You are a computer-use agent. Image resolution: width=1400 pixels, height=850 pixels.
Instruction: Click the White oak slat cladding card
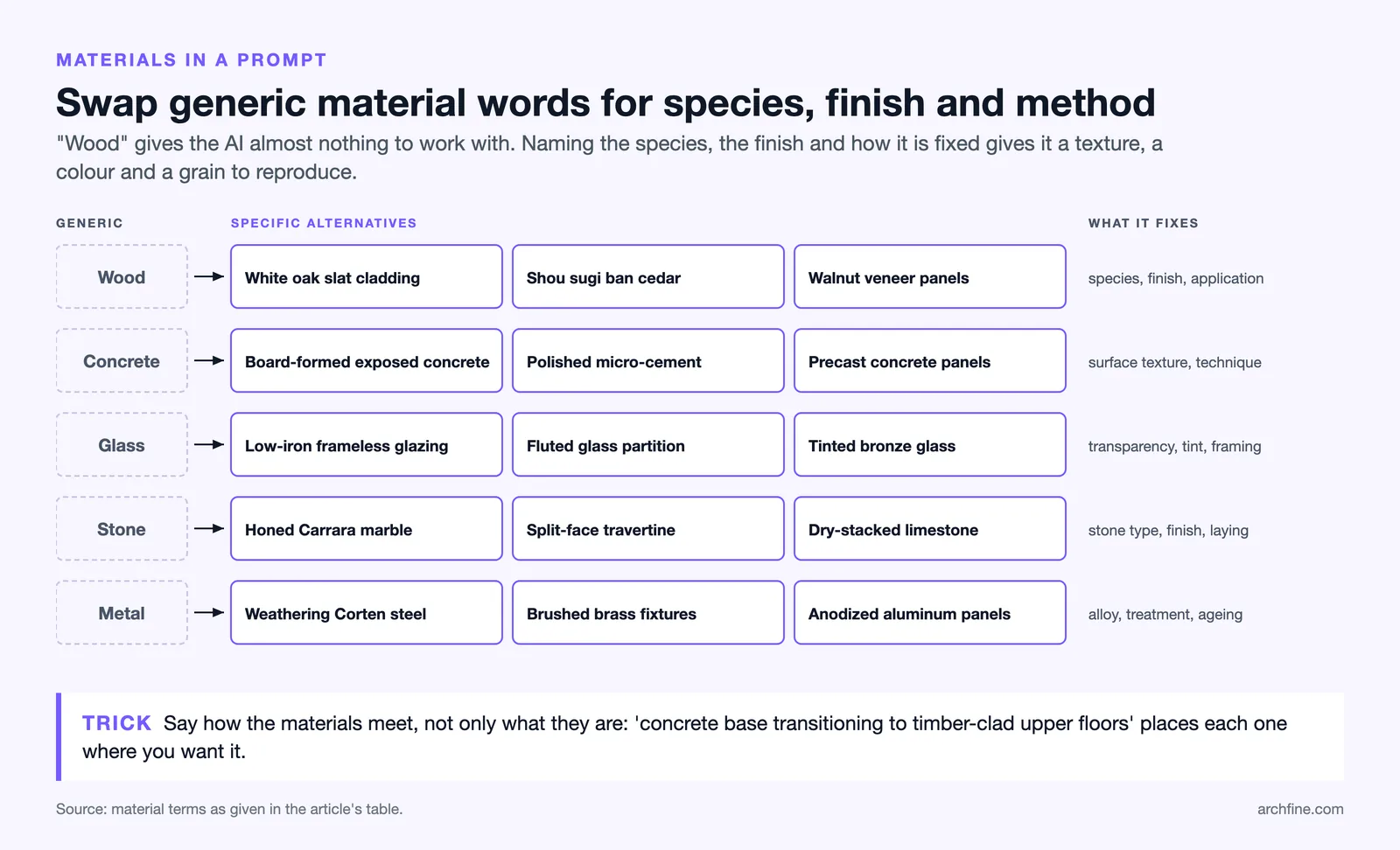367,276
